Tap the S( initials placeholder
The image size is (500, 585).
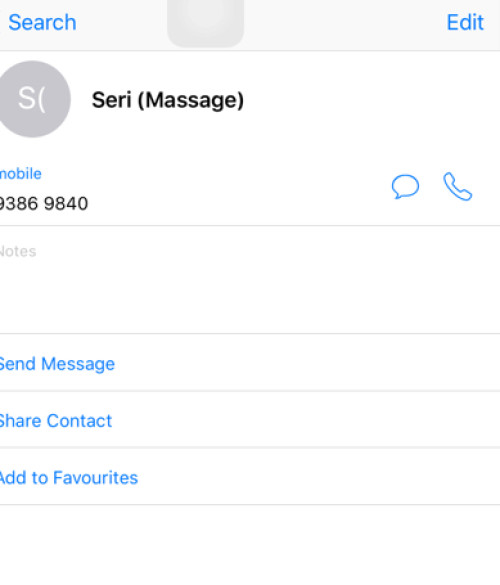point(31,99)
